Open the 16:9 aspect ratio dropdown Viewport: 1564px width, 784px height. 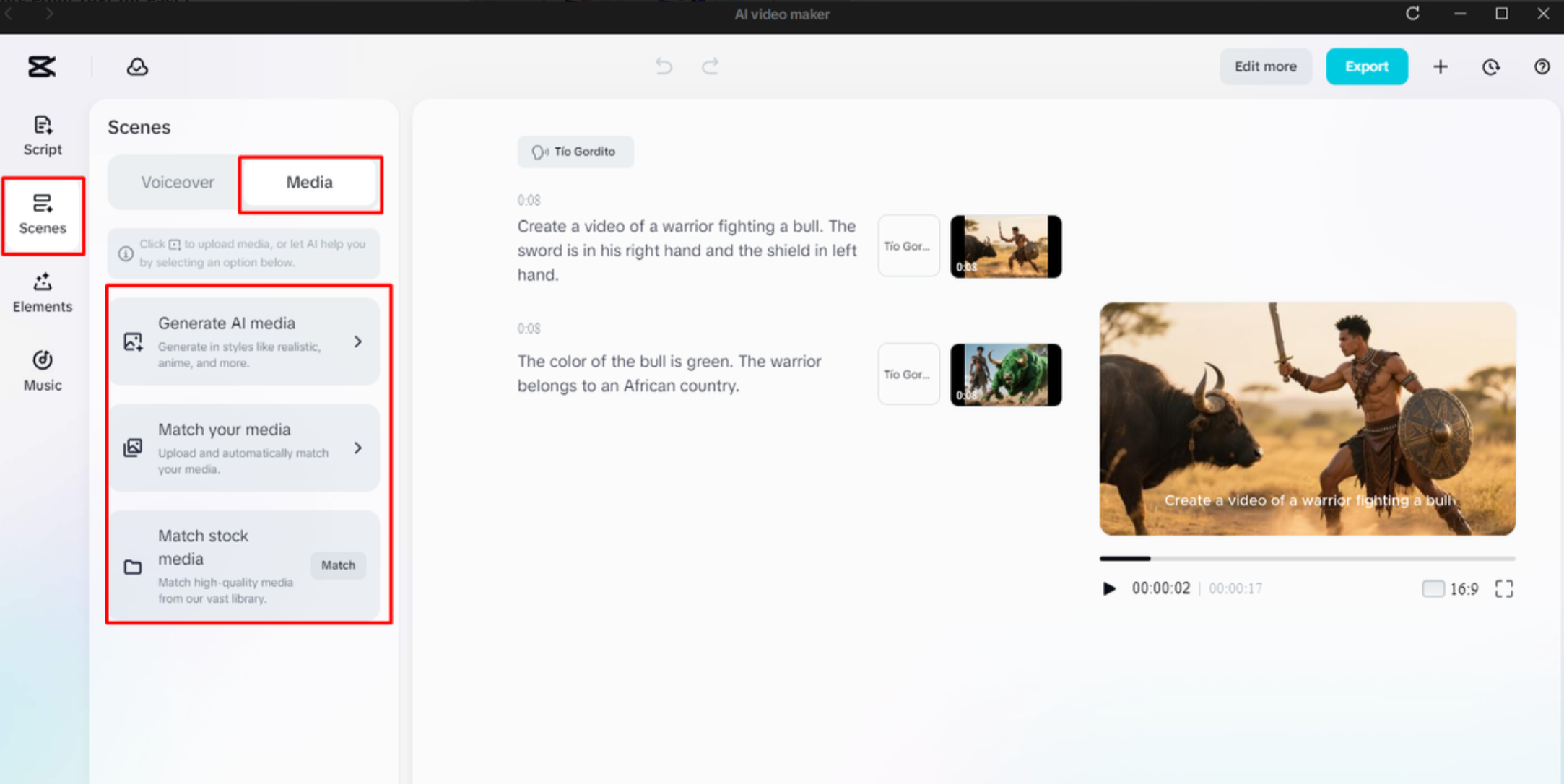[x=1451, y=589]
